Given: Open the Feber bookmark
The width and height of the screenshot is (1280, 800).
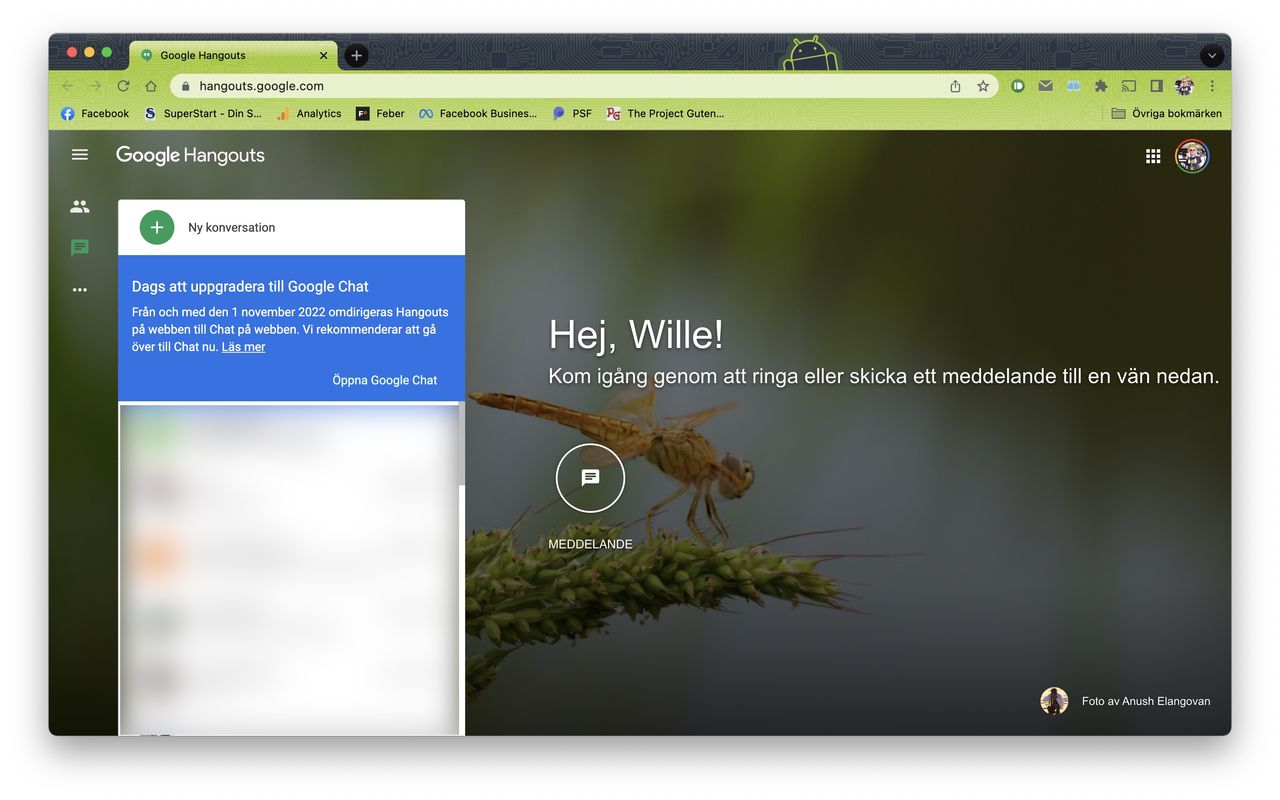Looking at the screenshot, I should tap(380, 113).
